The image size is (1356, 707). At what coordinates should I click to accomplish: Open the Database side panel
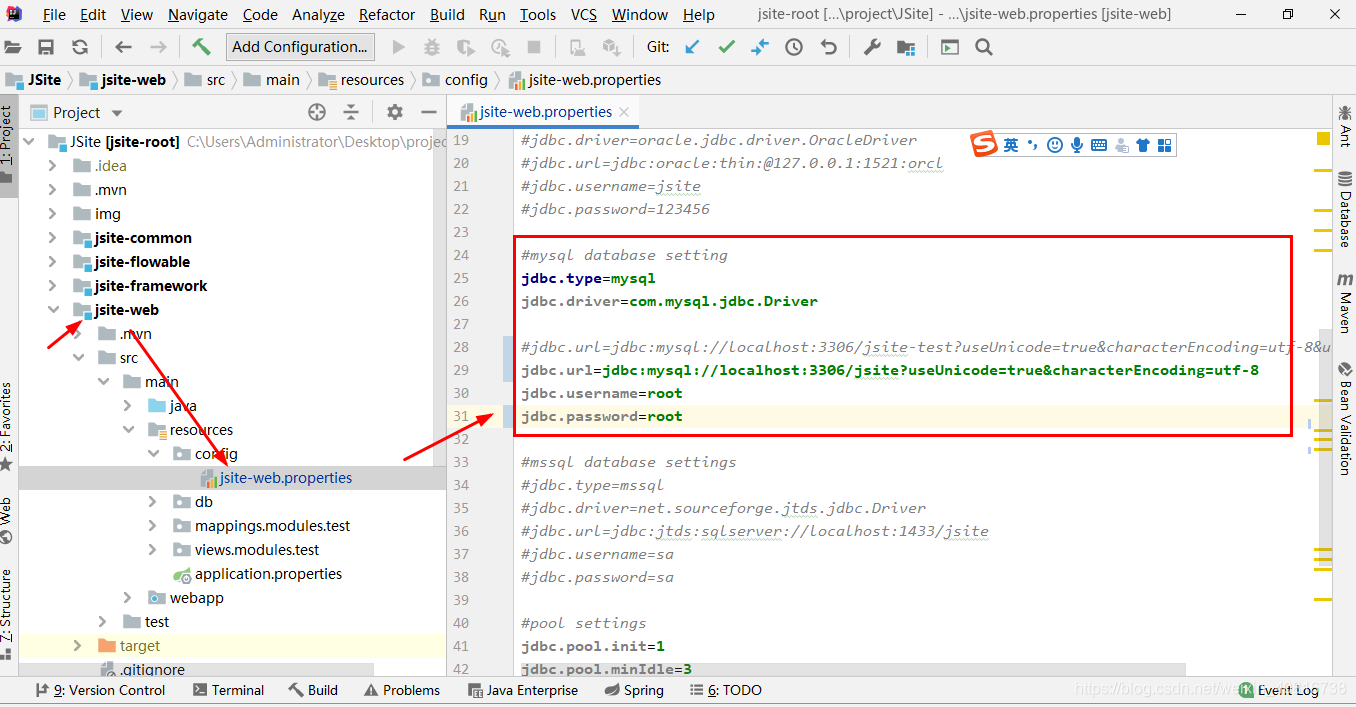1345,210
